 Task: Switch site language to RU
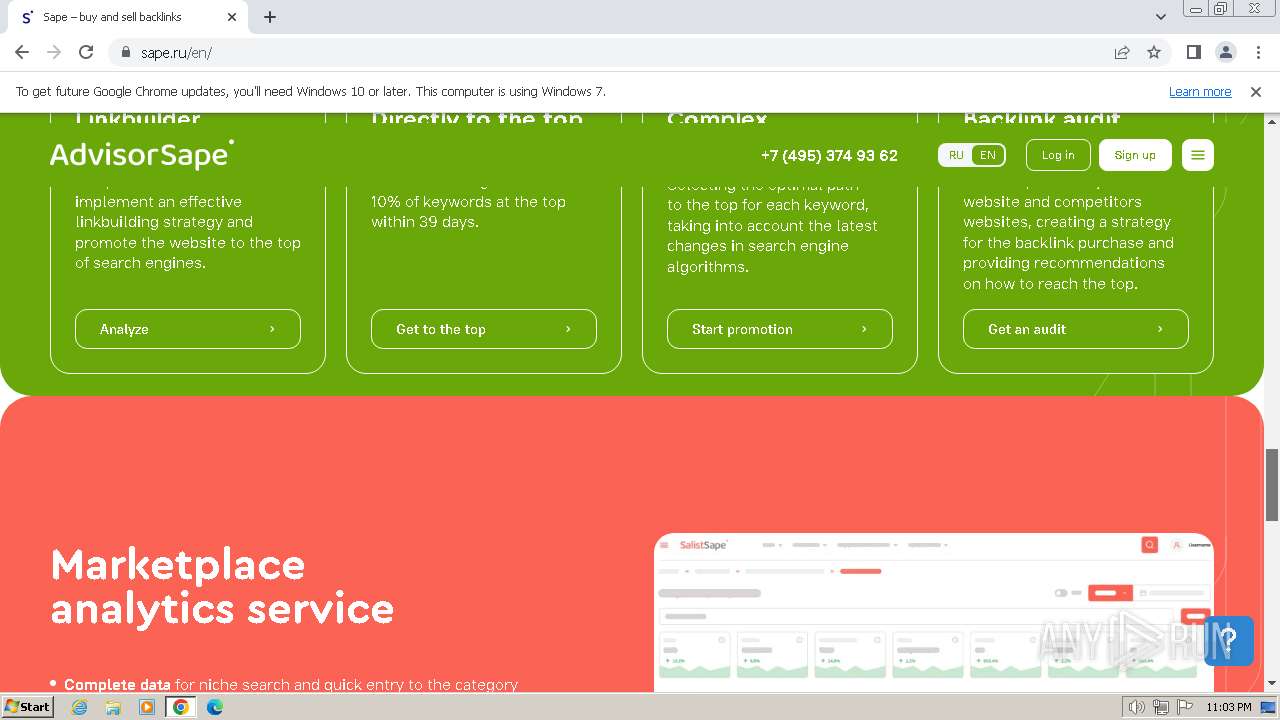[x=956, y=155]
